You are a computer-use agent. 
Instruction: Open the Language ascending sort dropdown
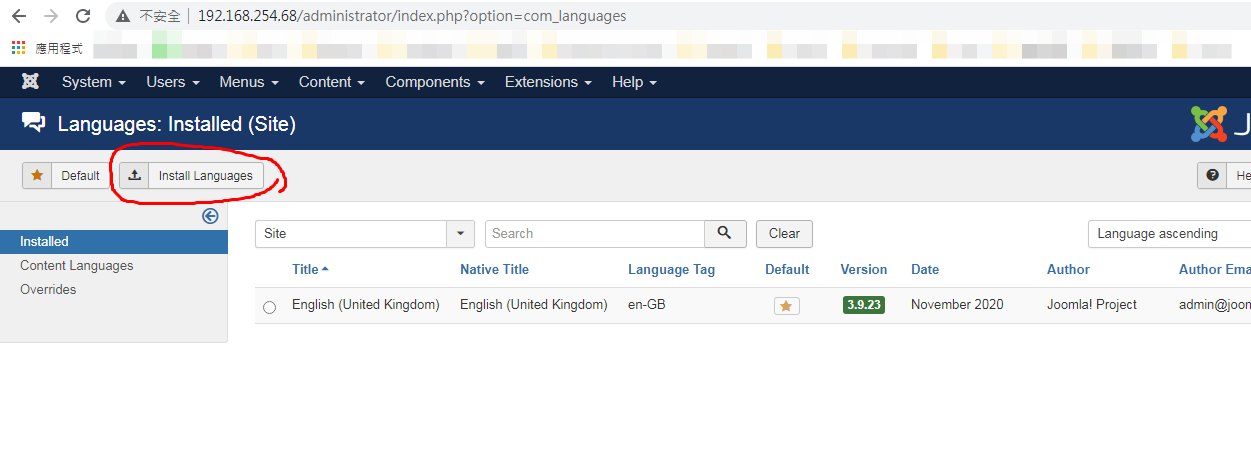pyautogui.click(x=1168, y=234)
